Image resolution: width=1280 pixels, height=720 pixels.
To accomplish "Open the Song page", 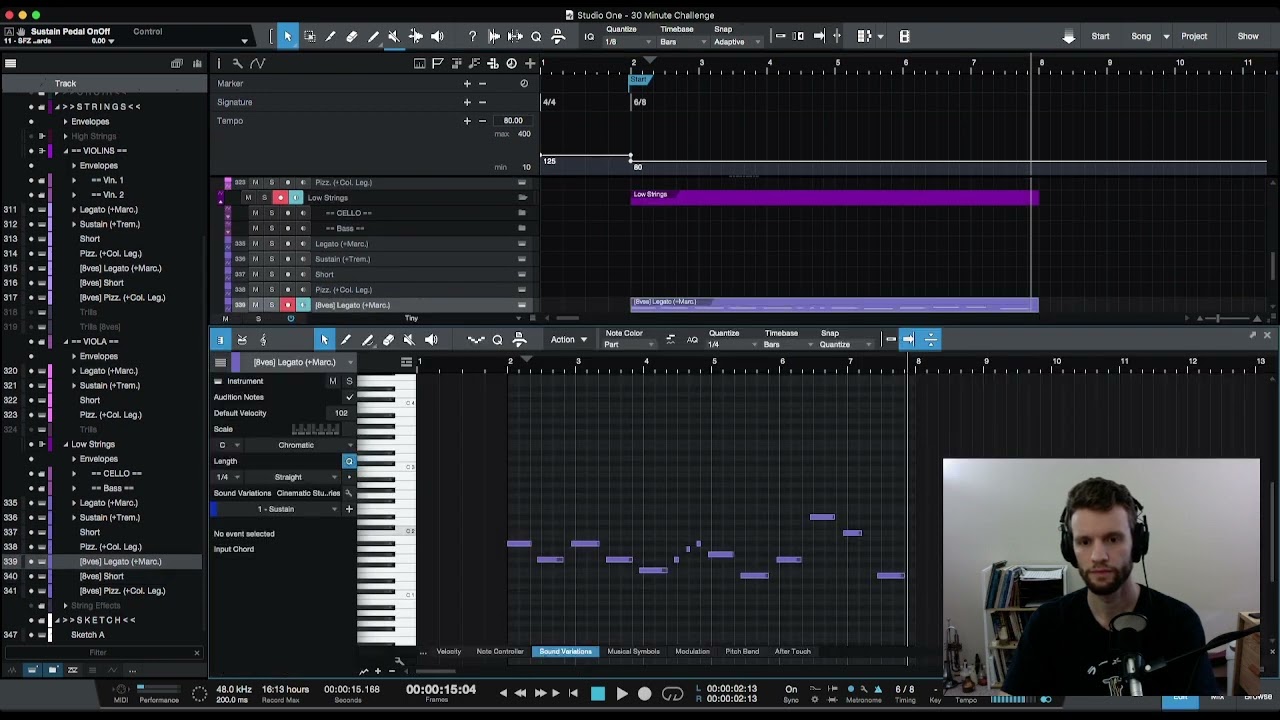I will point(1141,37).
